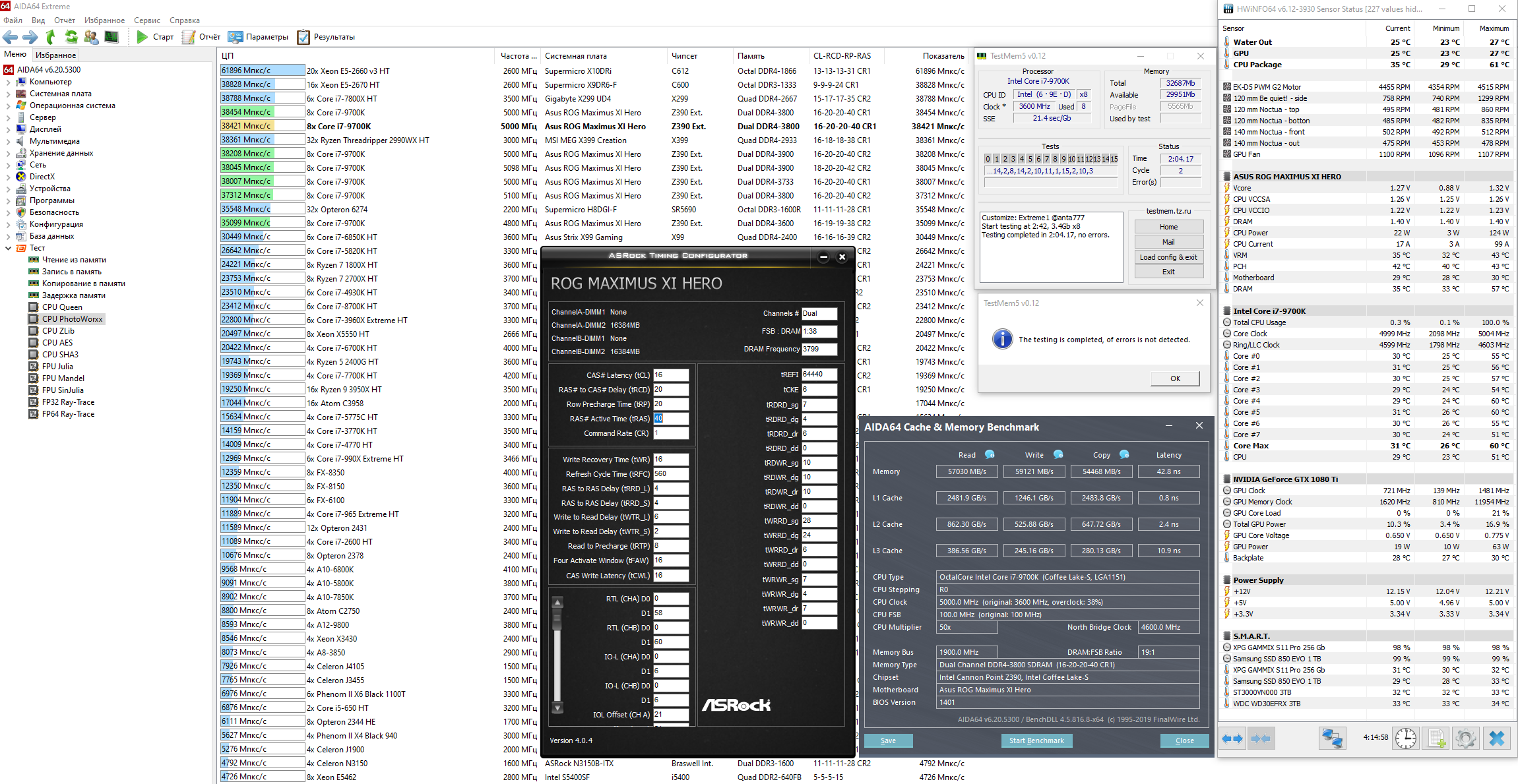Expand the Компьютер tree node
This screenshot has height=784, width=1518.
tap(8, 82)
